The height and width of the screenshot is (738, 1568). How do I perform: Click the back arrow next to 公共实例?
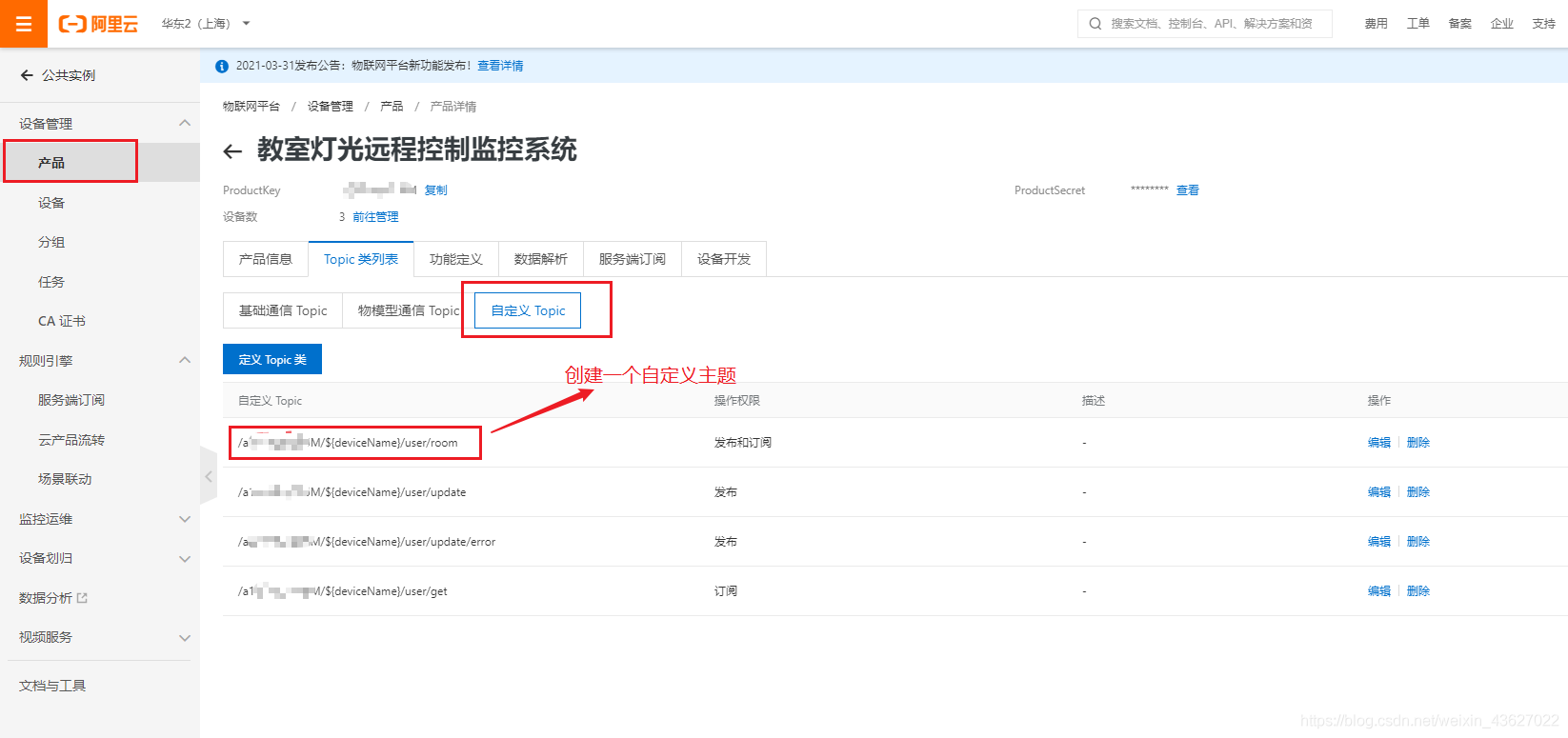tap(27, 75)
